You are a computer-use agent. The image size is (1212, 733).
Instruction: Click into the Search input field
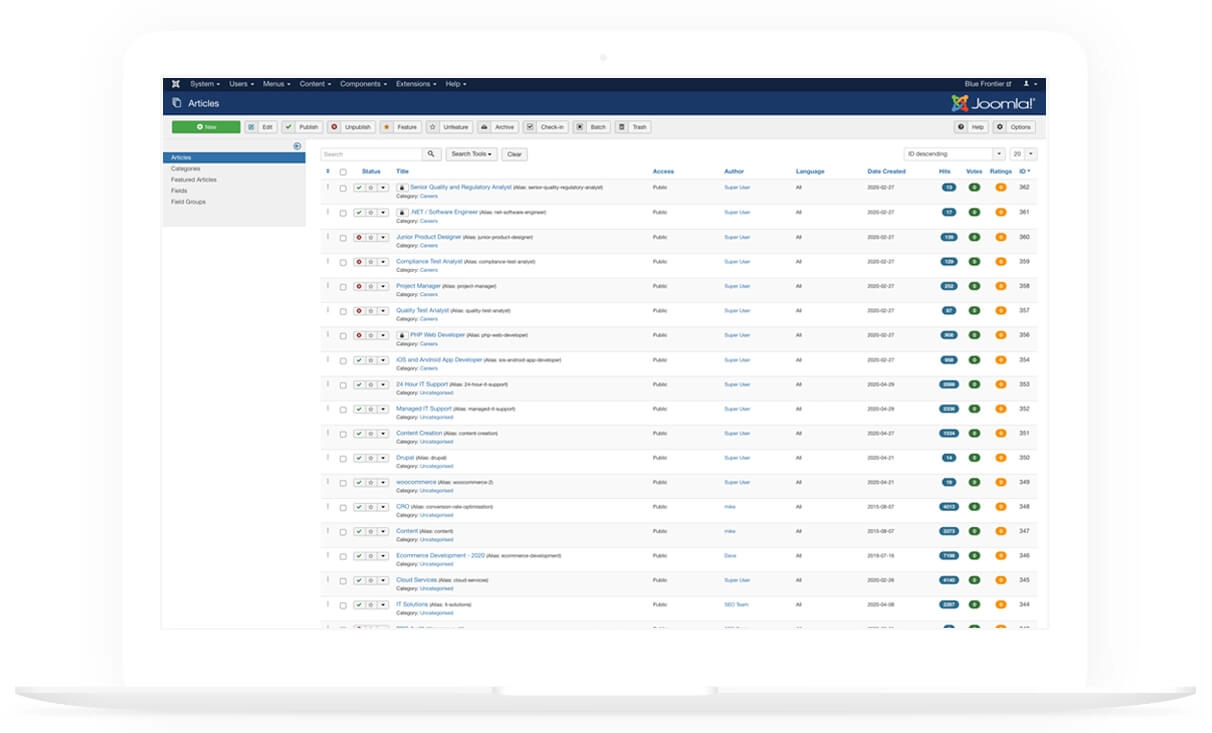tap(371, 154)
